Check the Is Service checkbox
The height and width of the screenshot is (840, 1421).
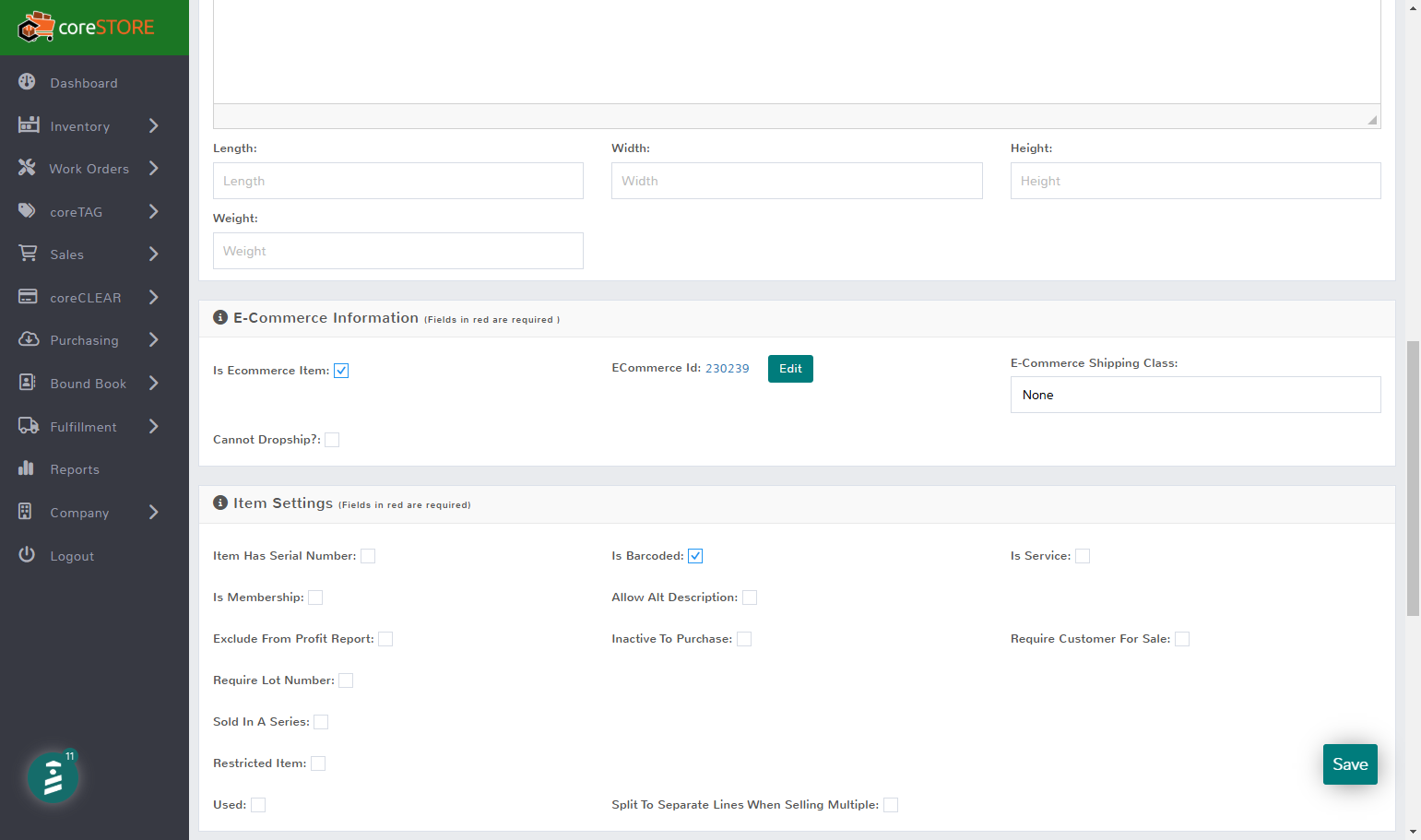tap(1083, 556)
